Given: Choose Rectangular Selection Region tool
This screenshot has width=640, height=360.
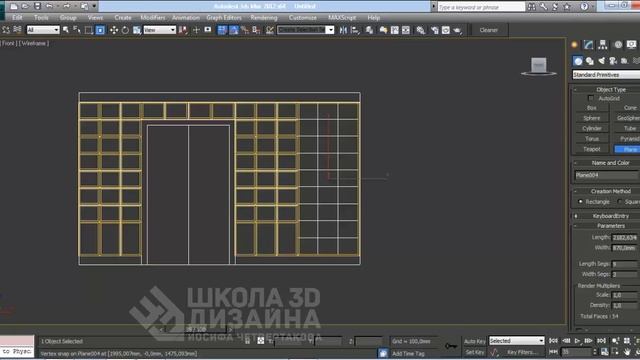Looking at the screenshot, I should click(x=88, y=30).
